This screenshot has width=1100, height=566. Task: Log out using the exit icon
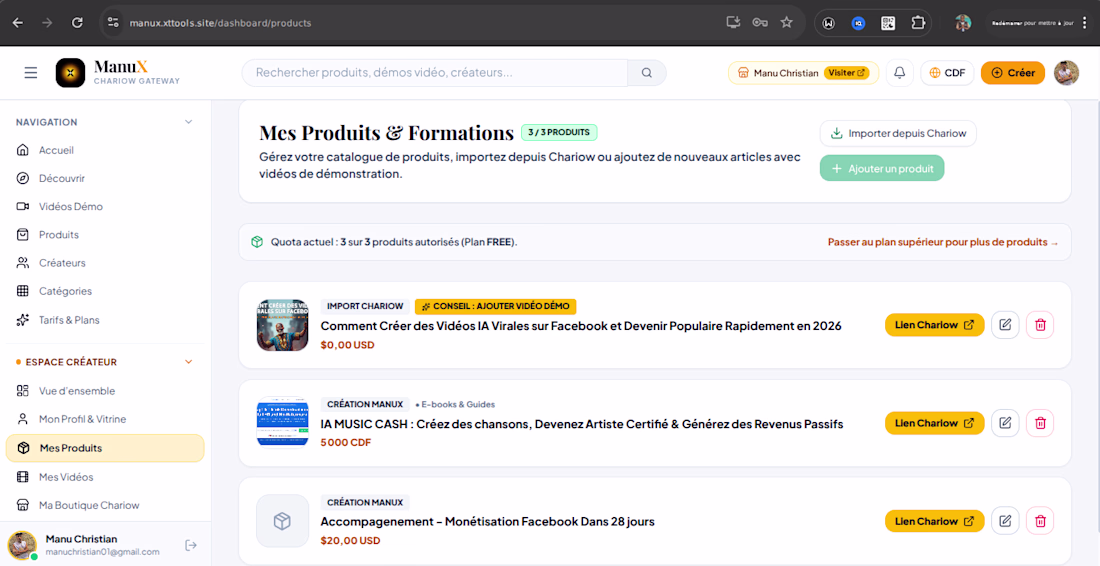tap(190, 545)
